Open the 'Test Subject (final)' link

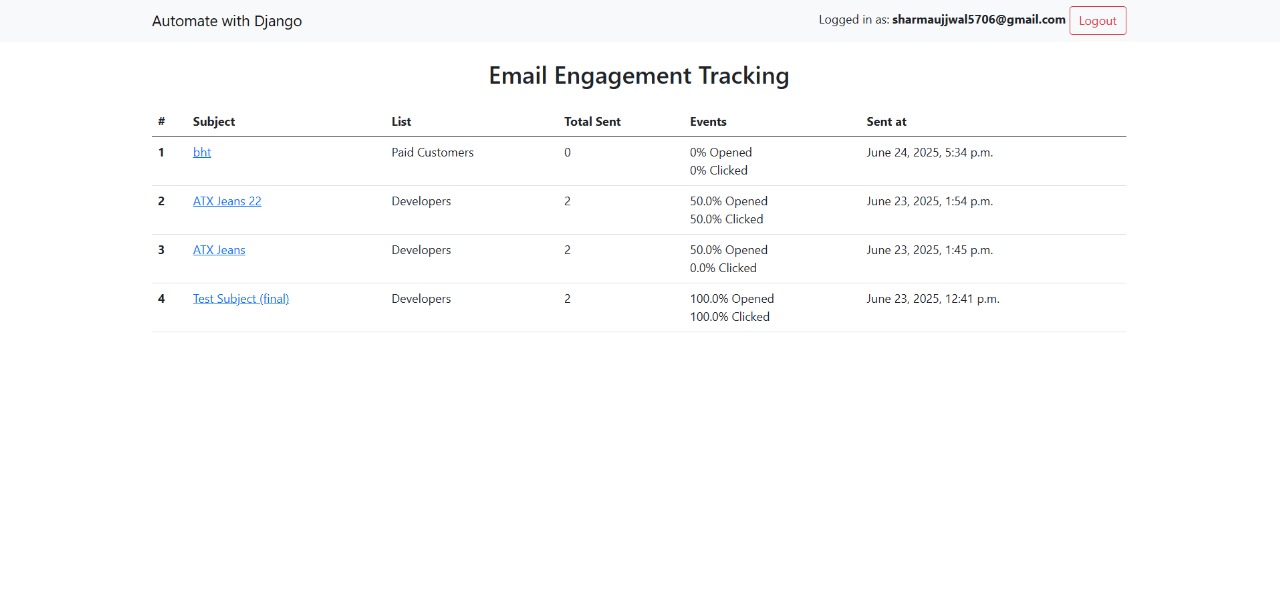tap(241, 299)
